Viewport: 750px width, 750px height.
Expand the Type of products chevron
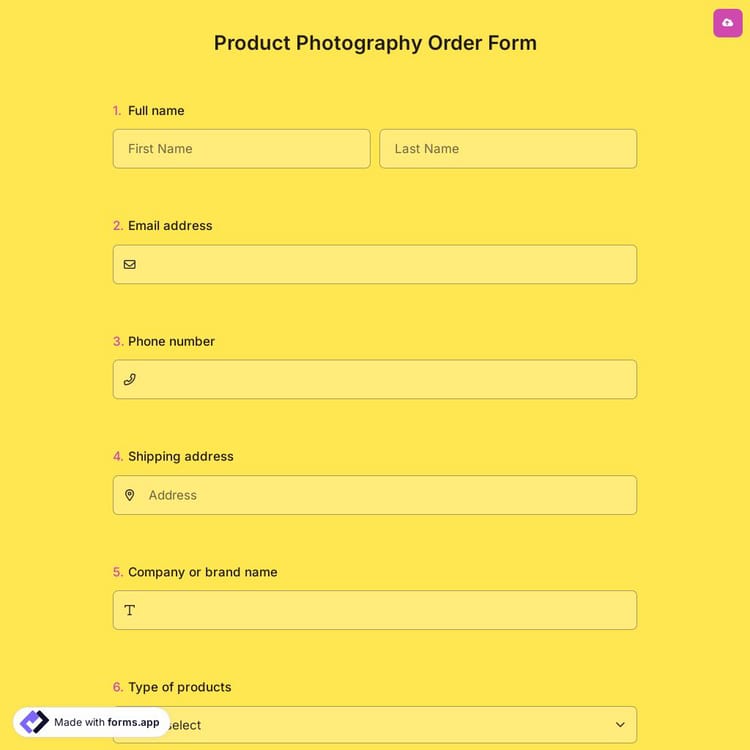coord(620,725)
